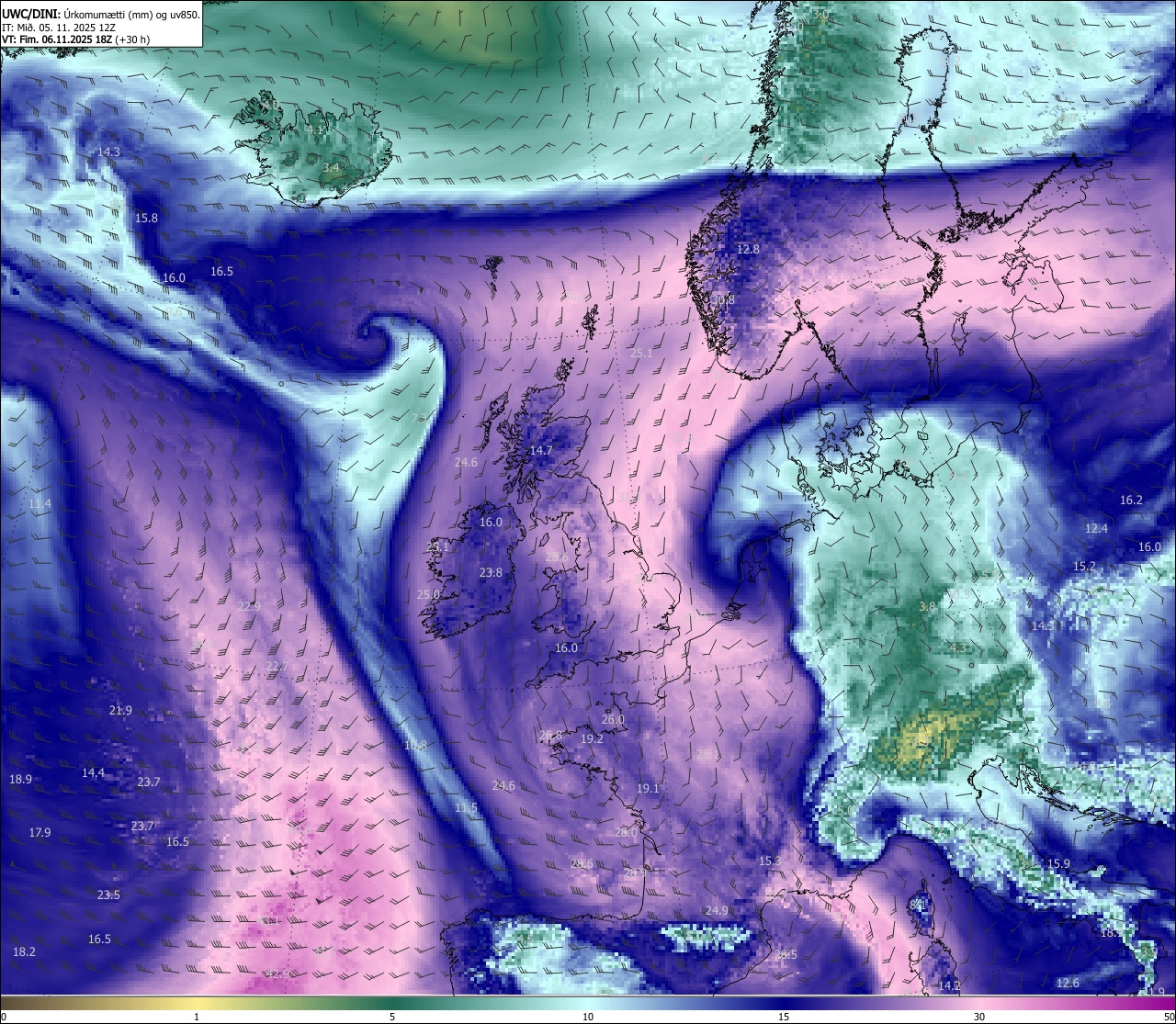The width and height of the screenshot is (1176, 1024).
Task: Click the UWC/DINI title line
Action: pyautogui.click(x=101, y=15)
